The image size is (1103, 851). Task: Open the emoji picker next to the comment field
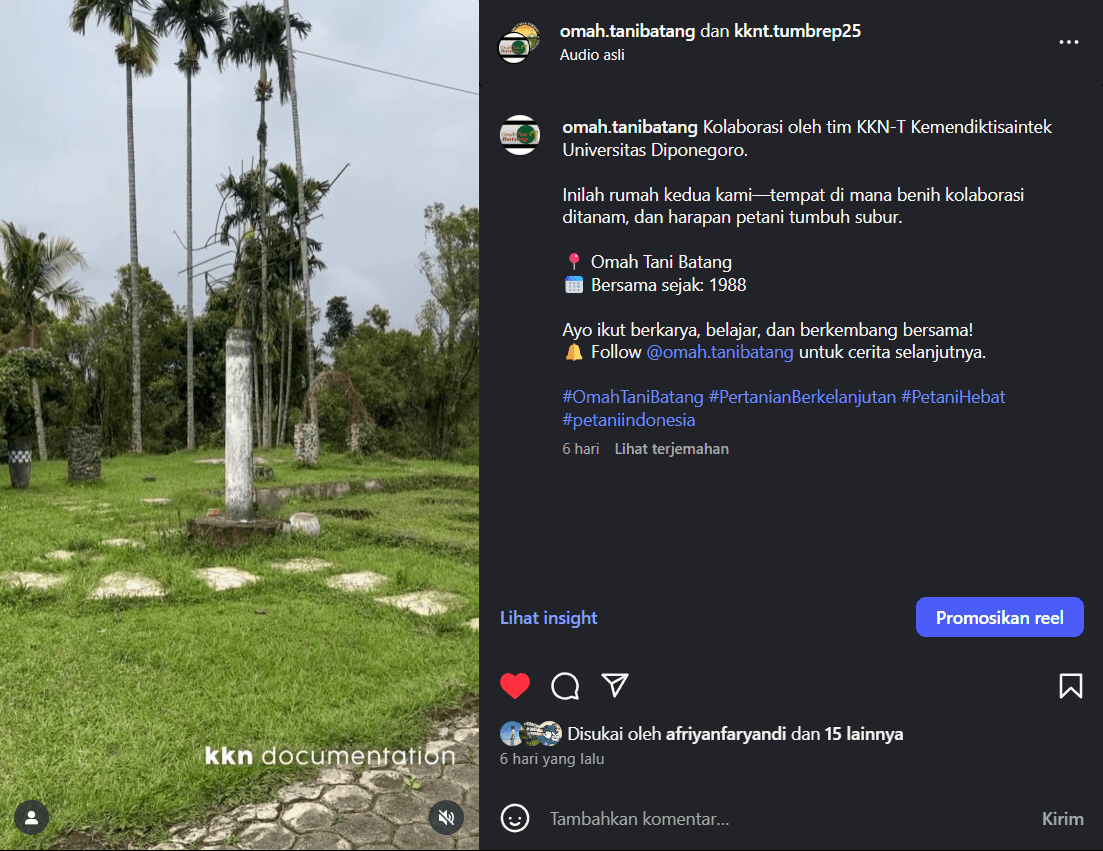514,818
